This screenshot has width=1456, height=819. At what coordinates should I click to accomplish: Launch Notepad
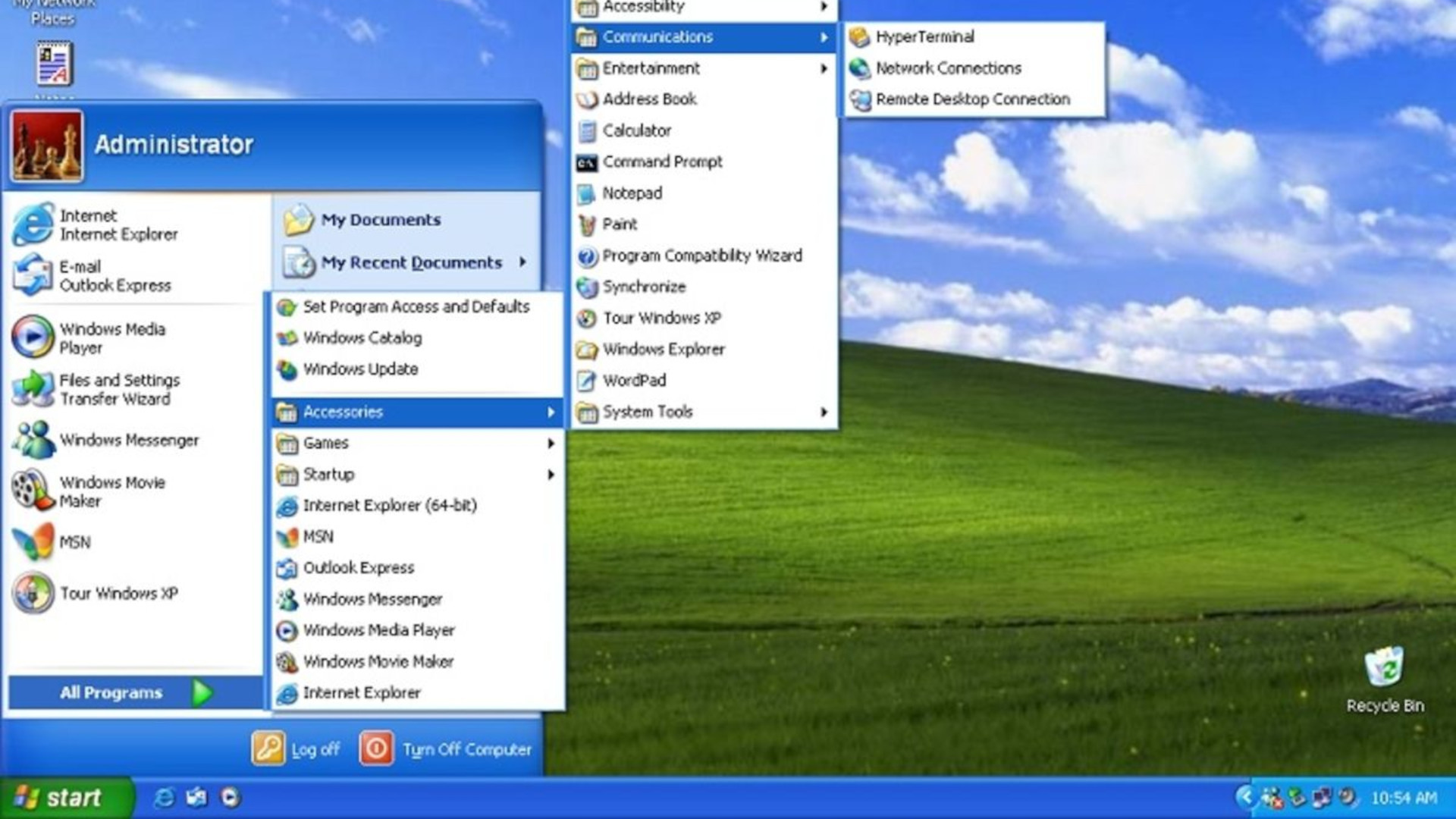631,193
